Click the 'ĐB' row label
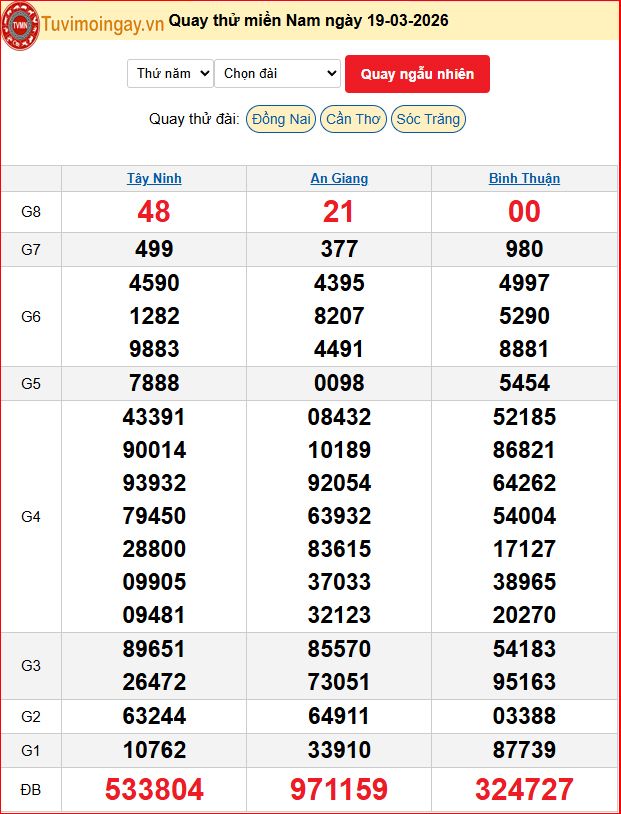Screen dimensions: 621x814 [x=31, y=790]
